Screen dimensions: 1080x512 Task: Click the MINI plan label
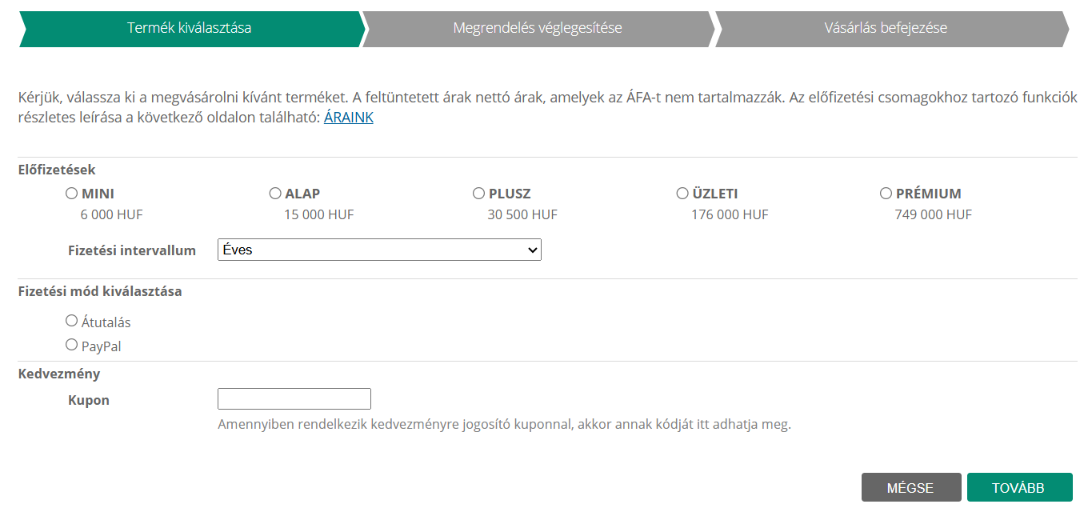click(98, 194)
